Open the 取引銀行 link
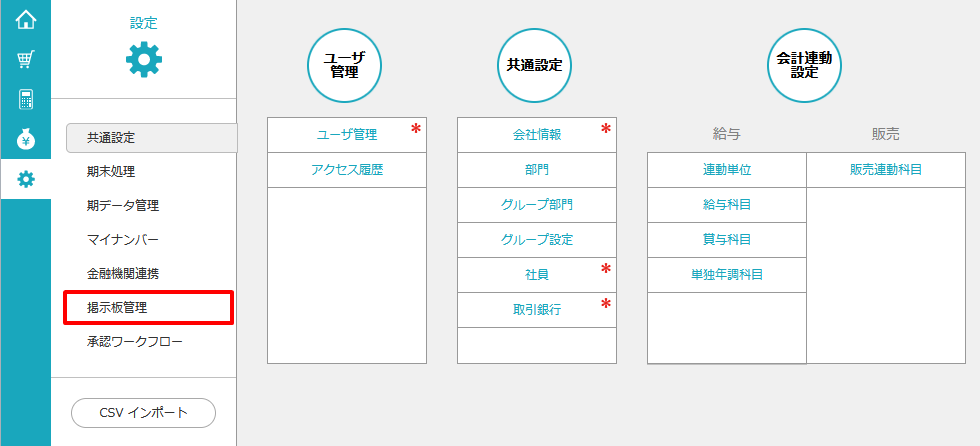This screenshot has width=980, height=446. pos(536,309)
